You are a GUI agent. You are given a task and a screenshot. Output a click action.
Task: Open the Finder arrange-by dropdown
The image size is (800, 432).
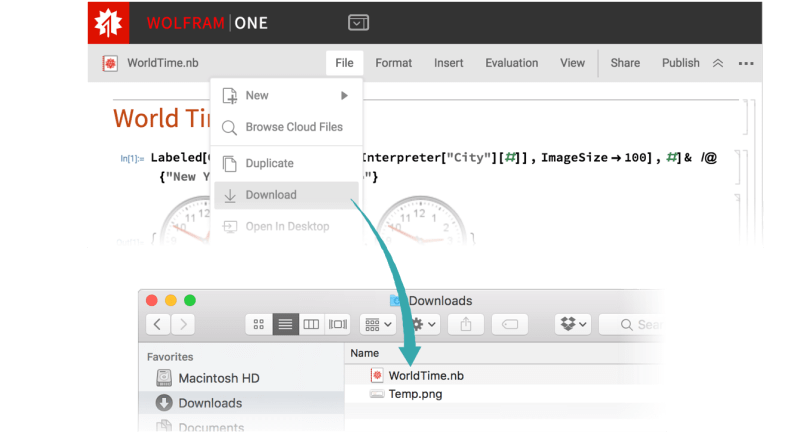(x=378, y=324)
